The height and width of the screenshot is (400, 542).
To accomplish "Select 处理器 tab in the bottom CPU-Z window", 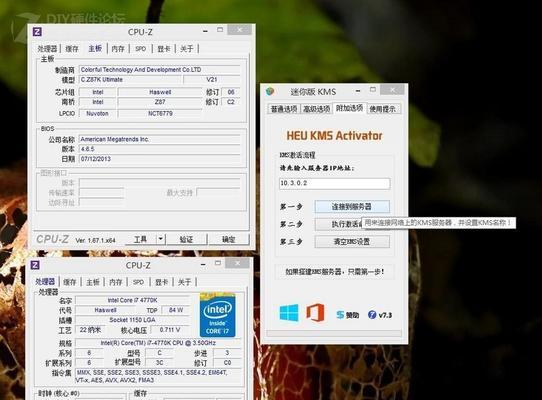I will tap(45, 281).
